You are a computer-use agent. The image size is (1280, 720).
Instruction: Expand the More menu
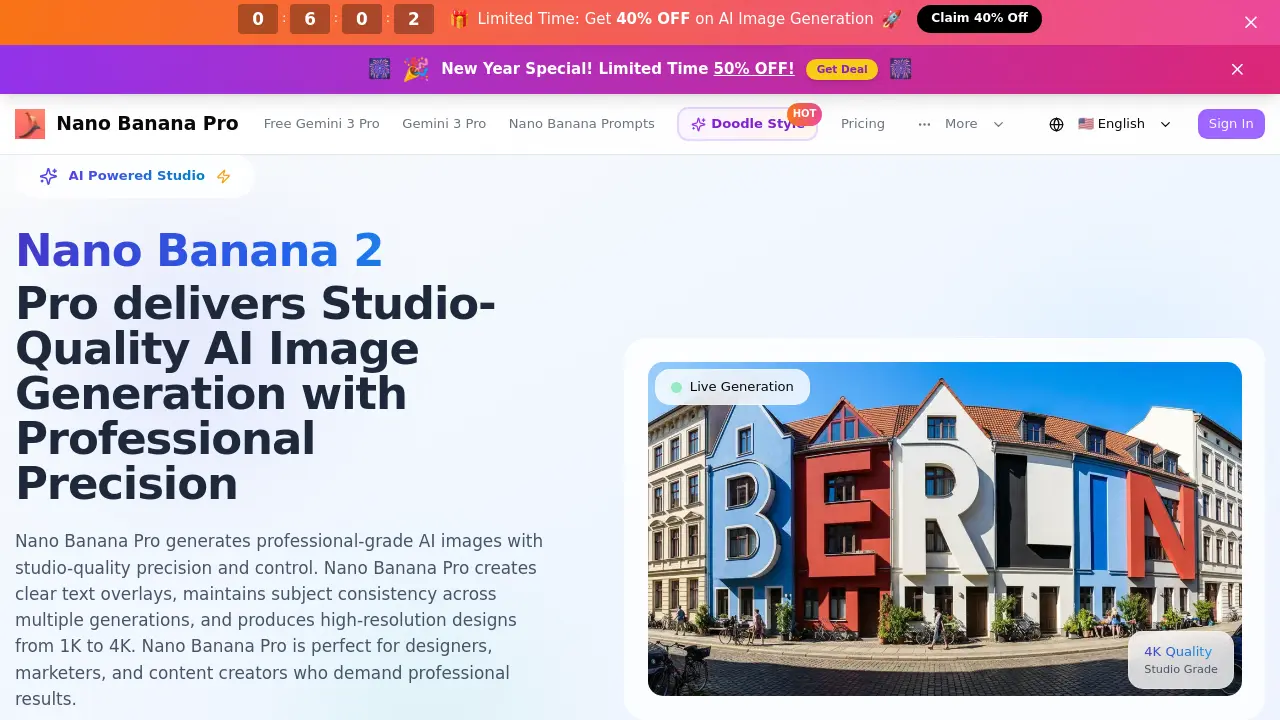[x=961, y=124]
